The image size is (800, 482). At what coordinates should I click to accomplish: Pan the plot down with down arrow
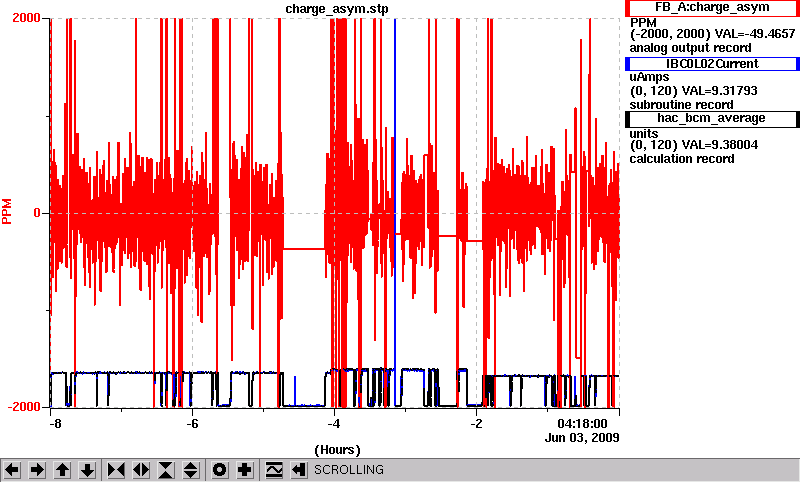point(88,470)
